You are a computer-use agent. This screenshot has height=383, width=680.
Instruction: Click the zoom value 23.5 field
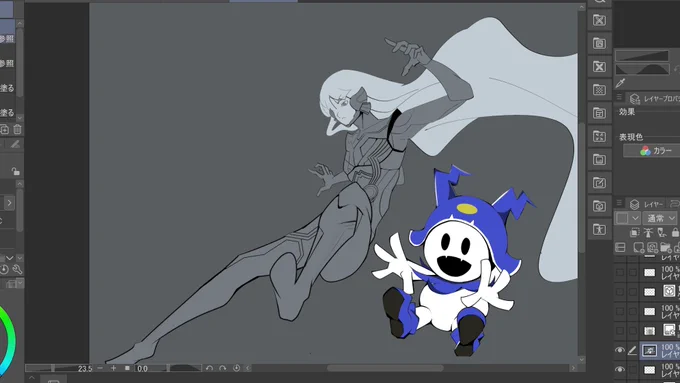(x=85, y=369)
